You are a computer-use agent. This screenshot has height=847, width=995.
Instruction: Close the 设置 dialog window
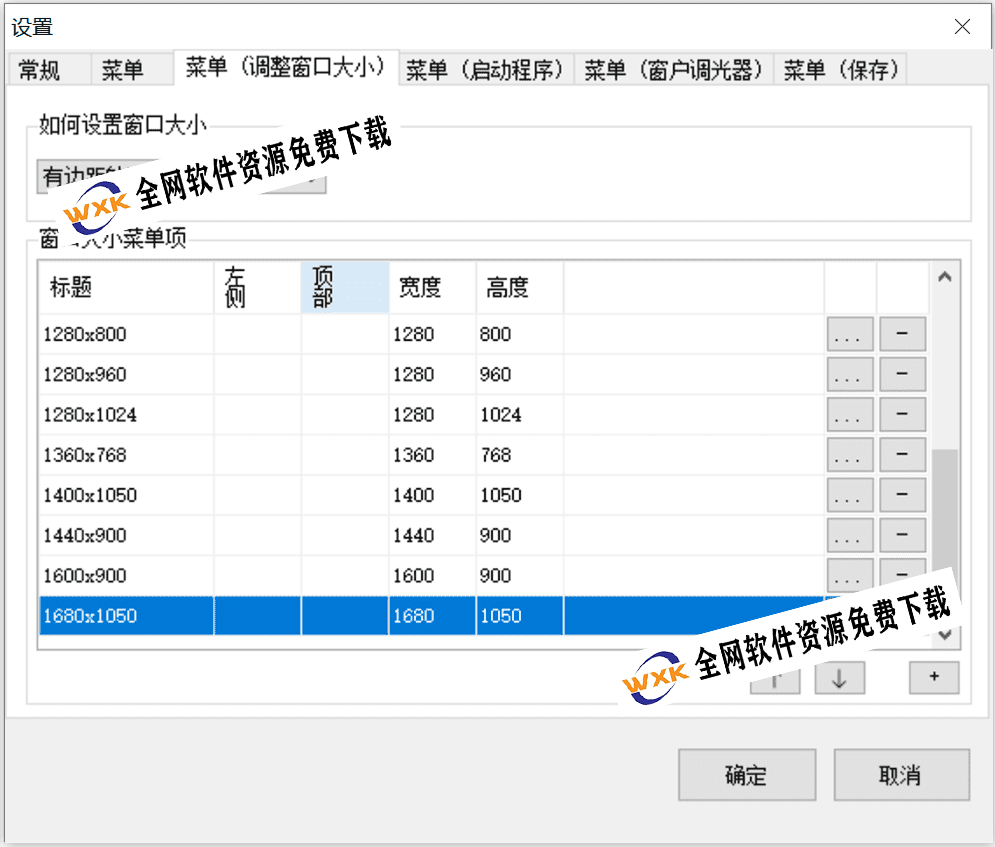click(962, 27)
